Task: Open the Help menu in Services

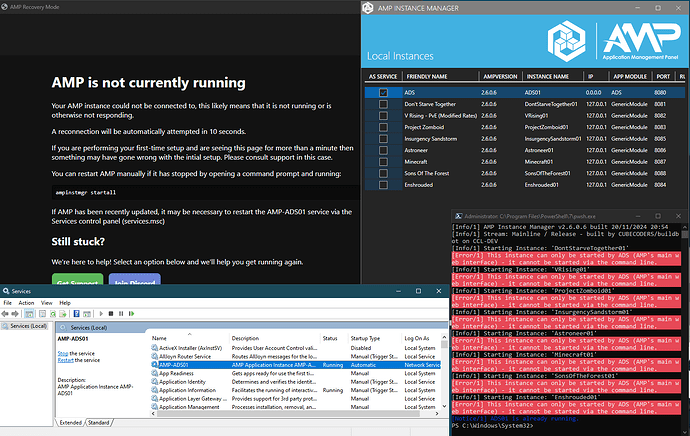Action: coord(65,303)
